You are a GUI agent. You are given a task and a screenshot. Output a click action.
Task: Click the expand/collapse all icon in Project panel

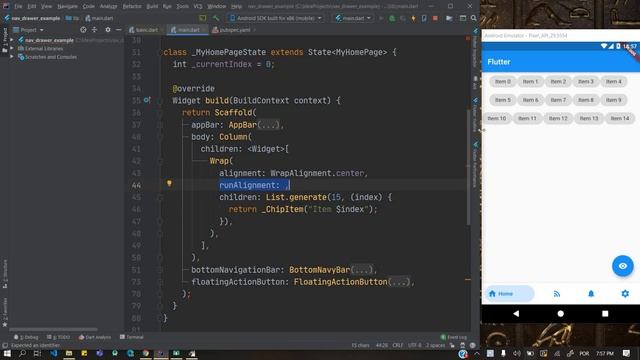[x=94, y=30]
